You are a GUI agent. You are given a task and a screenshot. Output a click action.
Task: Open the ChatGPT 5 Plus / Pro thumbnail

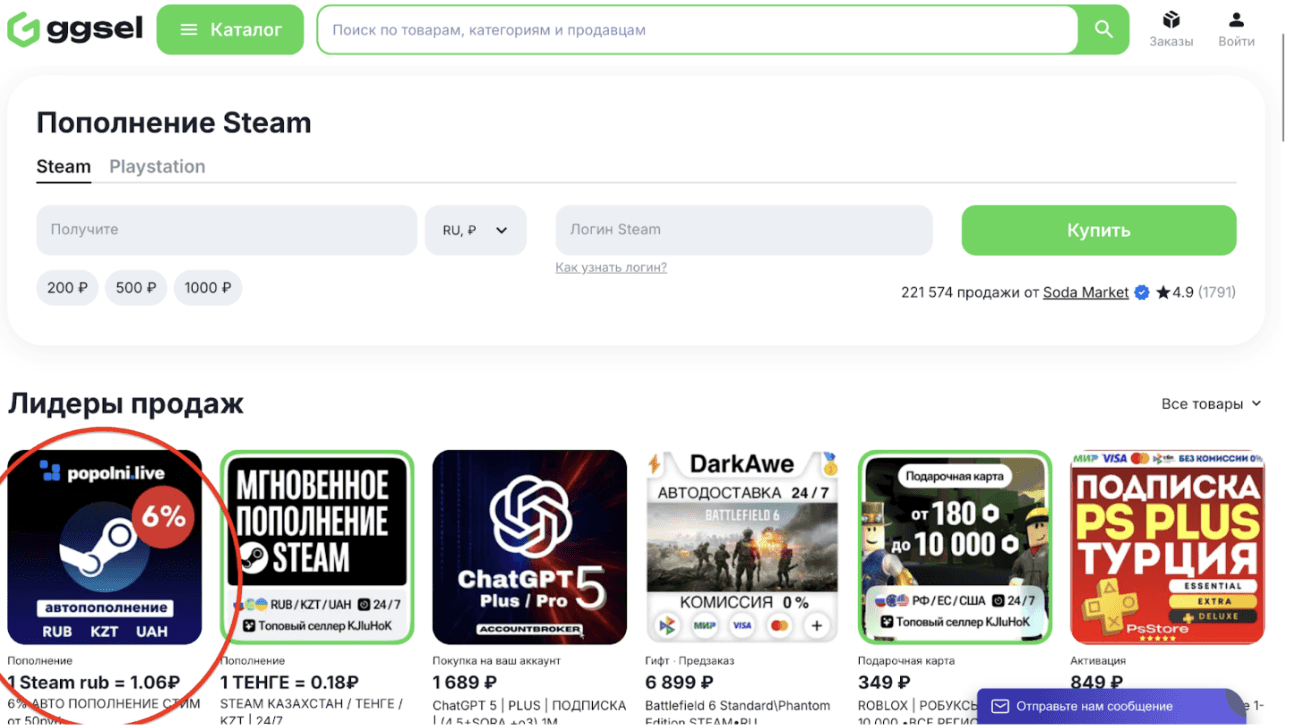[530, 547]
